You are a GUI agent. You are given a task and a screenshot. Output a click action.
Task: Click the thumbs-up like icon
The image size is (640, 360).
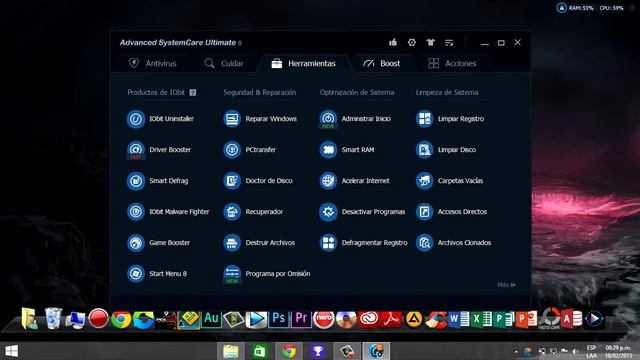(x=393, y=42)
